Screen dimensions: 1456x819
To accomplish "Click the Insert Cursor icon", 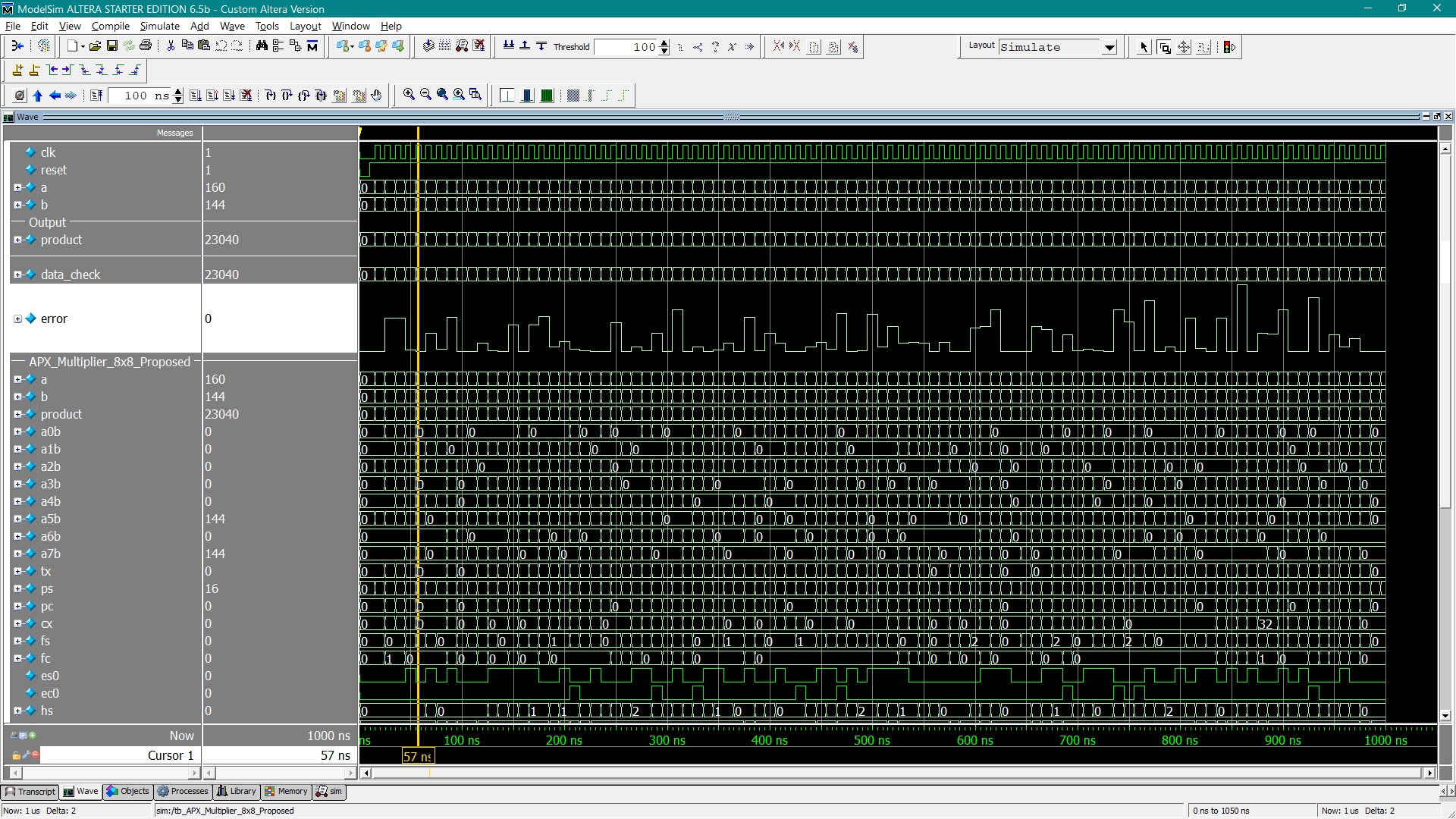I will (x=17, y=71).
